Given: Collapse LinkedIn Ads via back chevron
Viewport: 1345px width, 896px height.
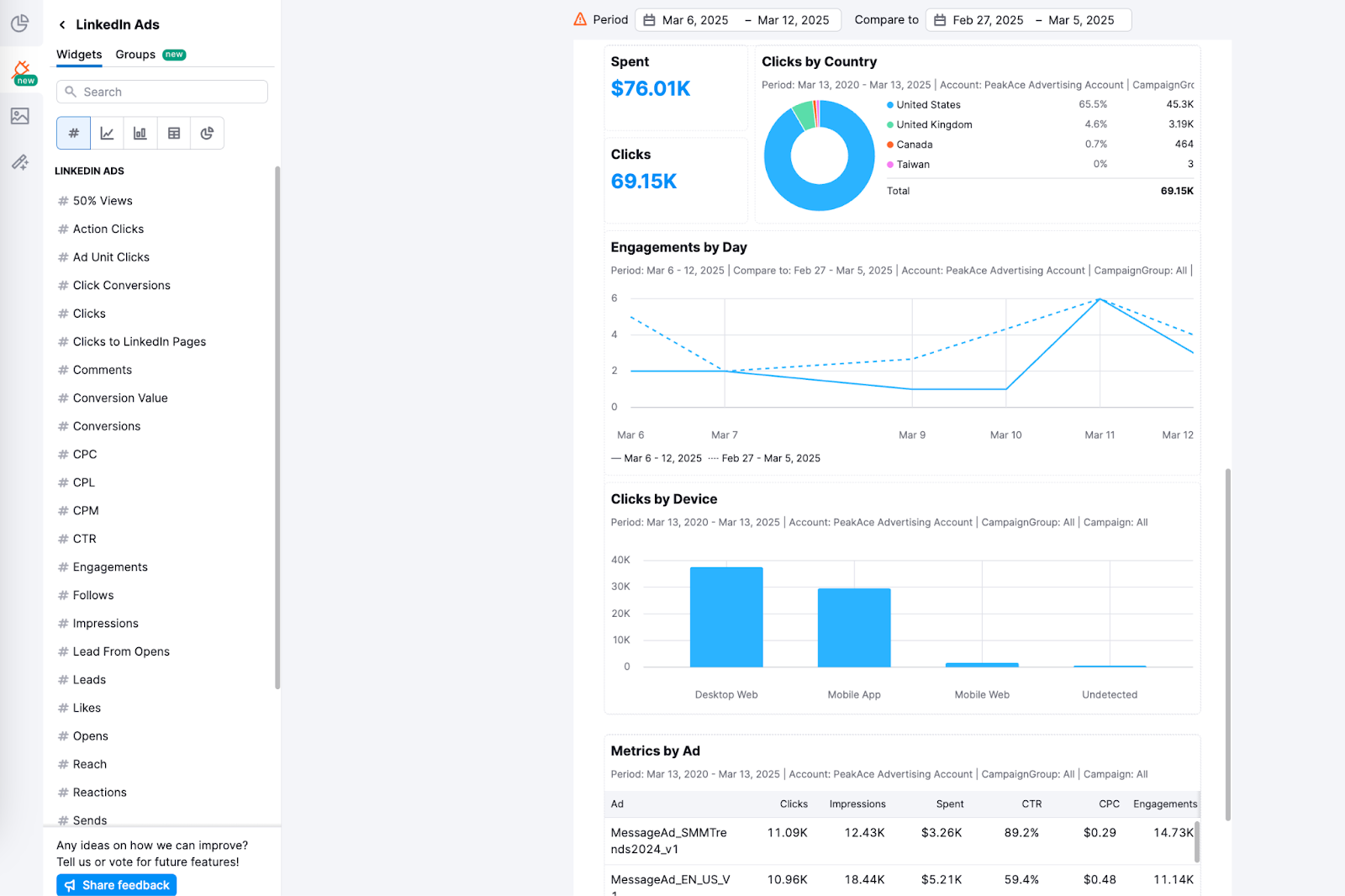Looking at the screenshot, I should click(62, 24).
